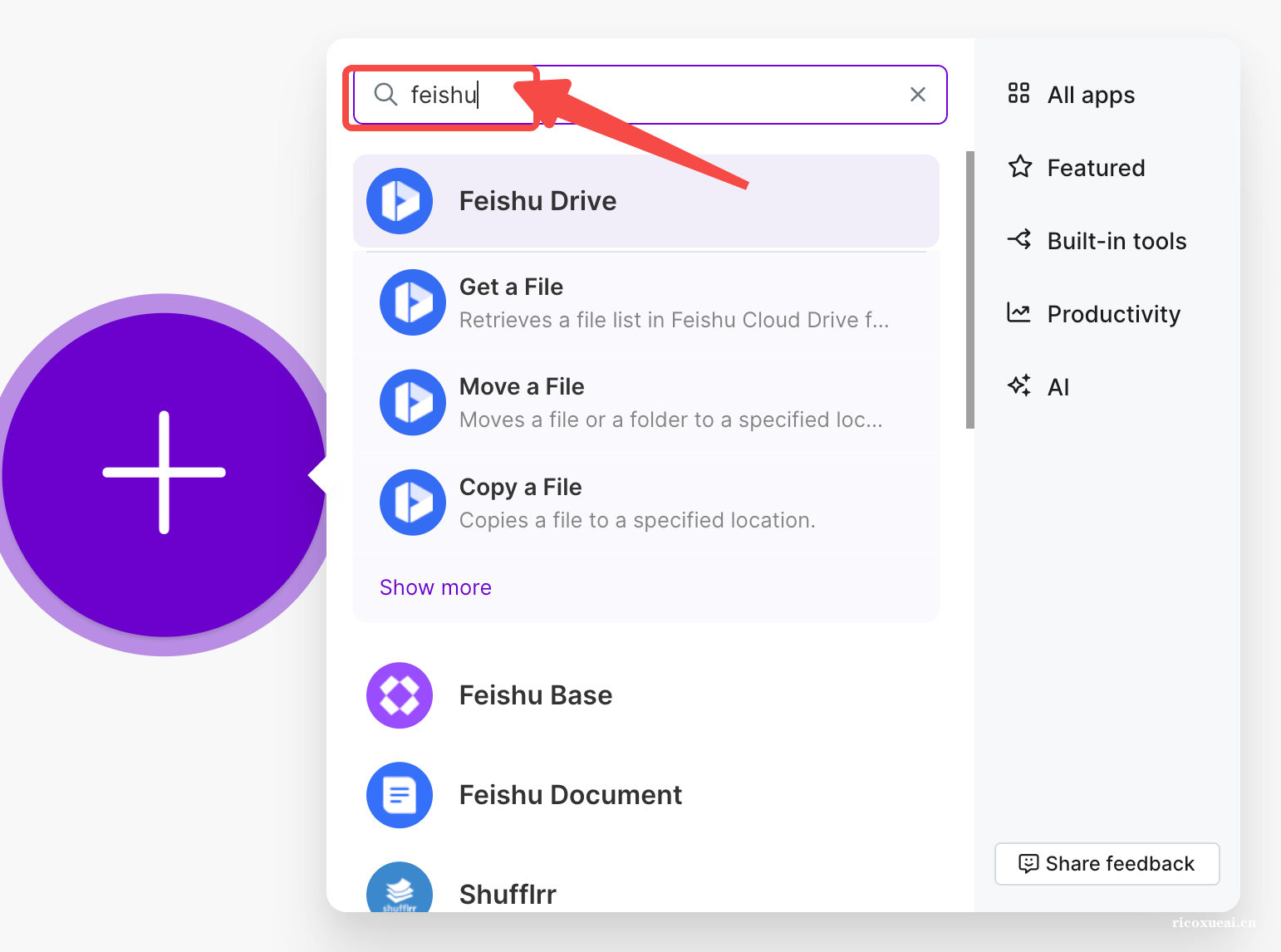Click the Feishu Base purple icon
This screenshot has width=1281, height=952.
coord(400,695)
